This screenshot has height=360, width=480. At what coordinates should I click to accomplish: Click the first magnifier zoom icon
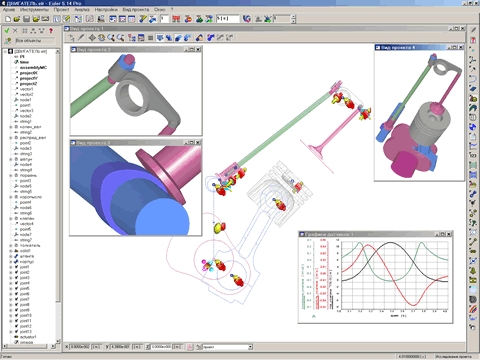coord(111,38)
